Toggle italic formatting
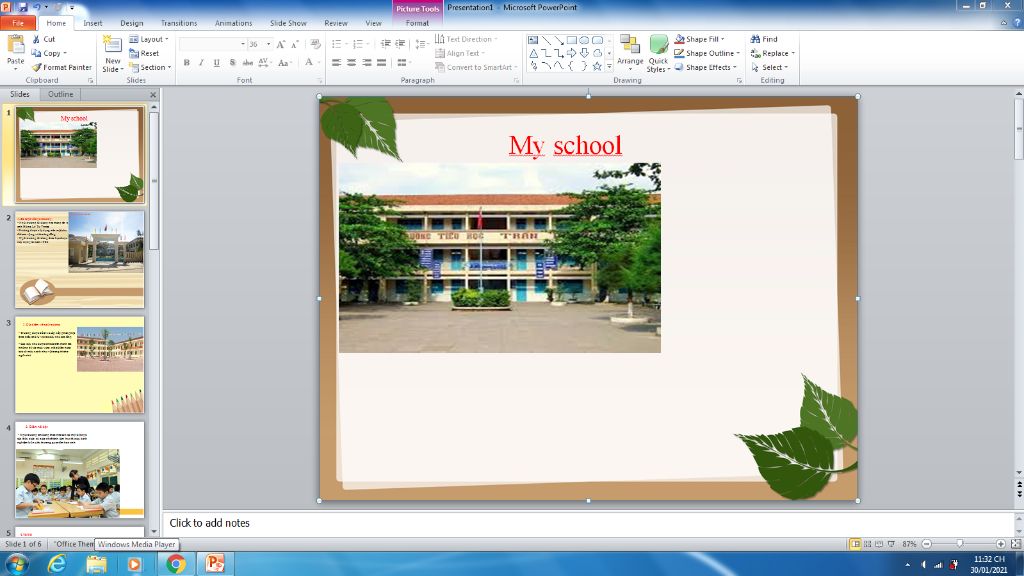This screenshot has width=1024, height=576. [202, 62]
